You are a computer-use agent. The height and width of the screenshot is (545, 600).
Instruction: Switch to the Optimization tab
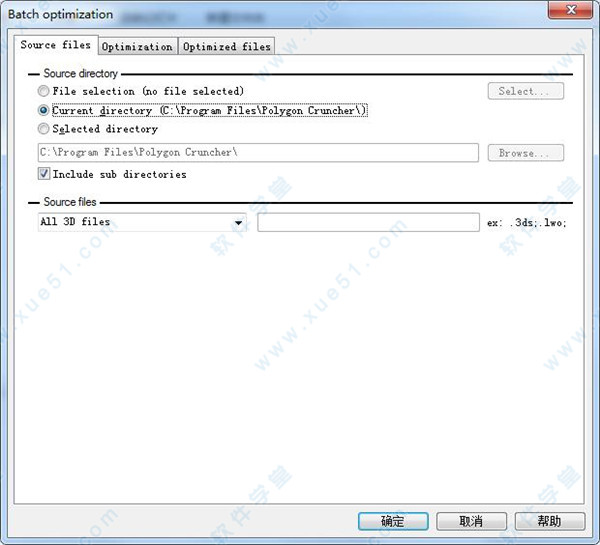pos(137,46)
